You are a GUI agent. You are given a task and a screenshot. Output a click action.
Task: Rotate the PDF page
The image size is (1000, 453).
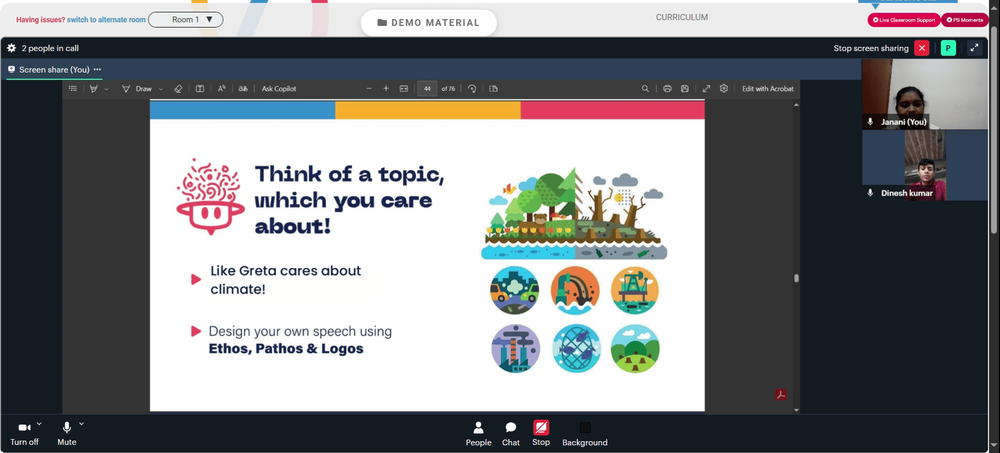472,89
